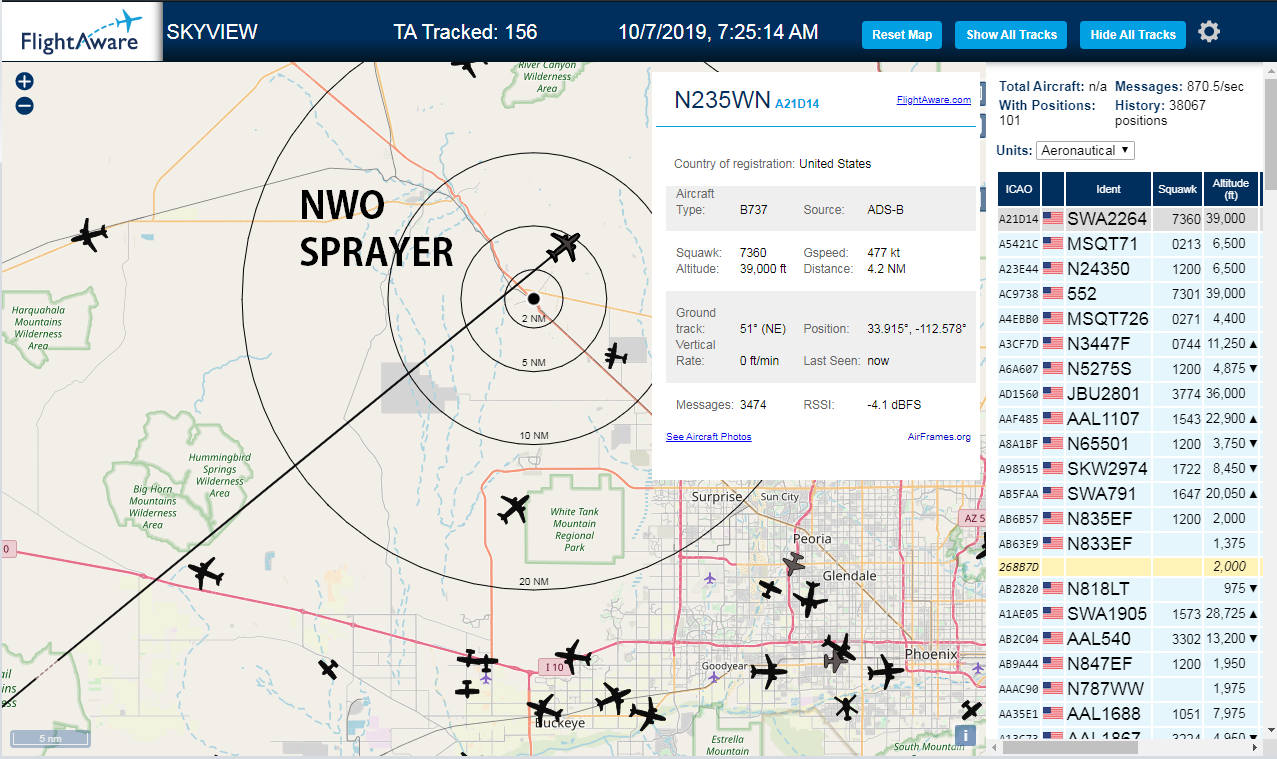Image resolution: width=1277 pixels, height=759 pixels.
Task: Click the sidebar scrollbar up arrow
Action: [x=1269, y=70]
